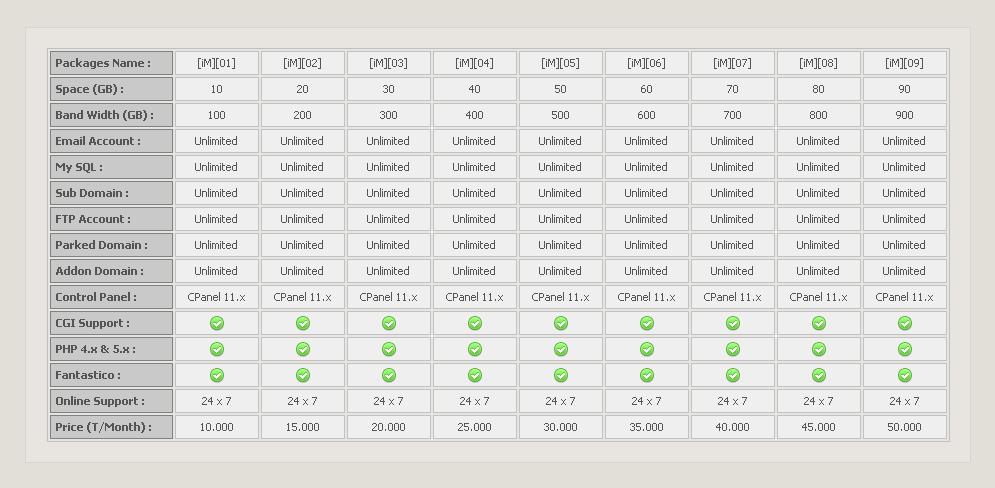Click the CGI Support checkmark for package [iM][09]
Viewport: 995px width, 488px height.
[905, 323]
